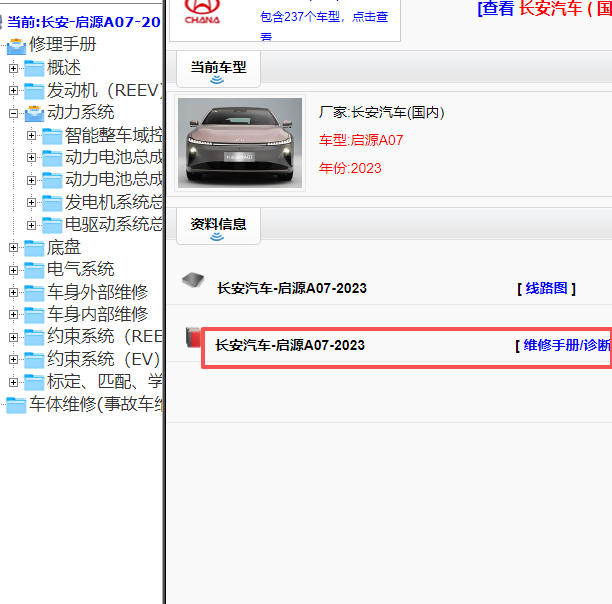Expand the 约束系统 (EV) tree node
The height and width of the screenshot is (604, 612).
coord(13,359)
